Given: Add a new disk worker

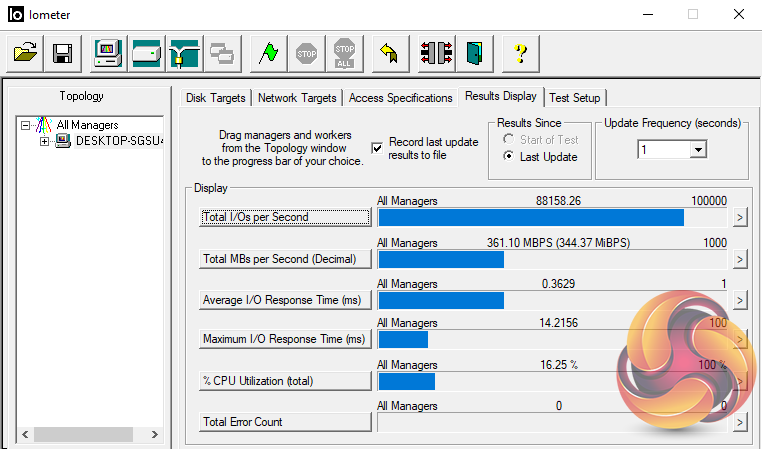Looking at the screenshot, I should pyautogui.click(x=146, y=53).
